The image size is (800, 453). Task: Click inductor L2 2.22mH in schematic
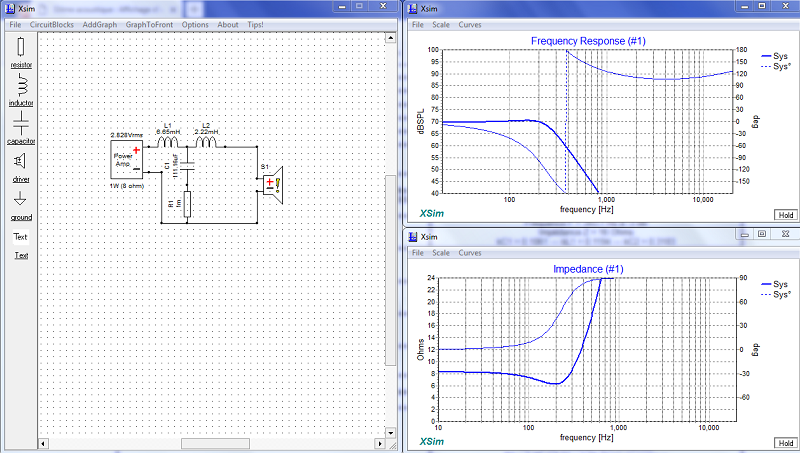click(206, 141)
